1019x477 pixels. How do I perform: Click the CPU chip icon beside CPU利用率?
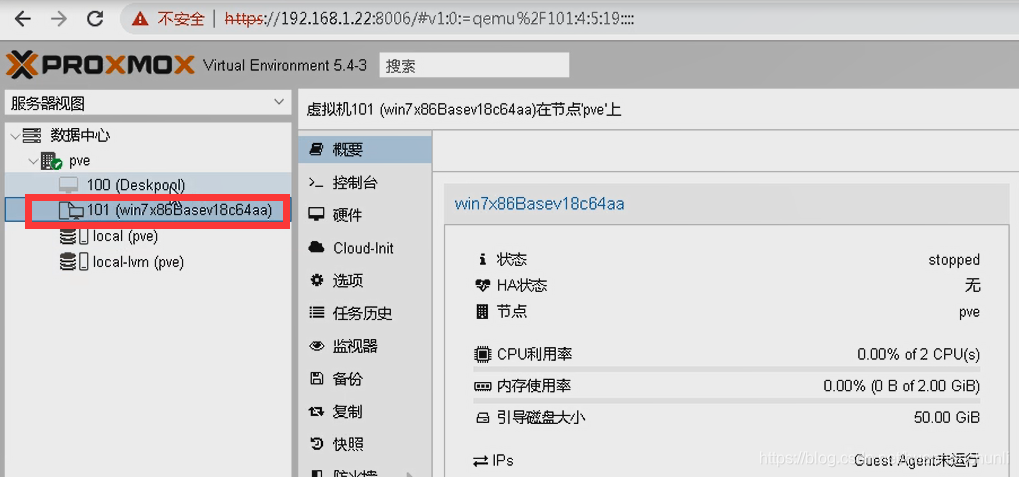[482, 355]
